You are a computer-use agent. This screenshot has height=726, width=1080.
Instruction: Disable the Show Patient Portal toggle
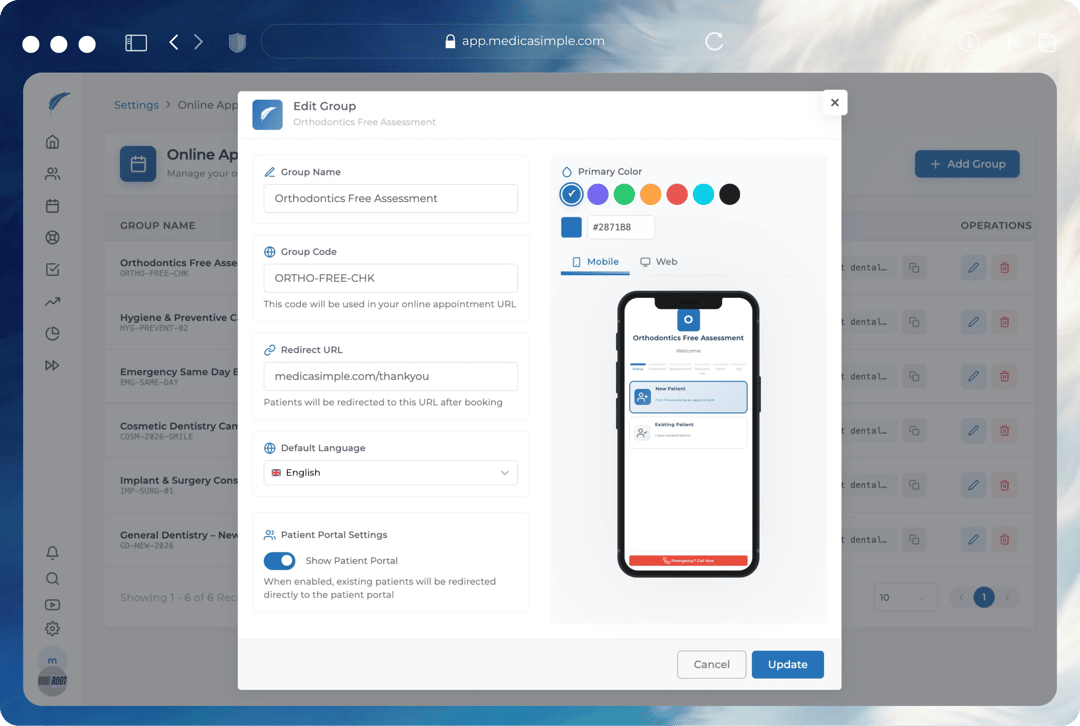point(280,561)
